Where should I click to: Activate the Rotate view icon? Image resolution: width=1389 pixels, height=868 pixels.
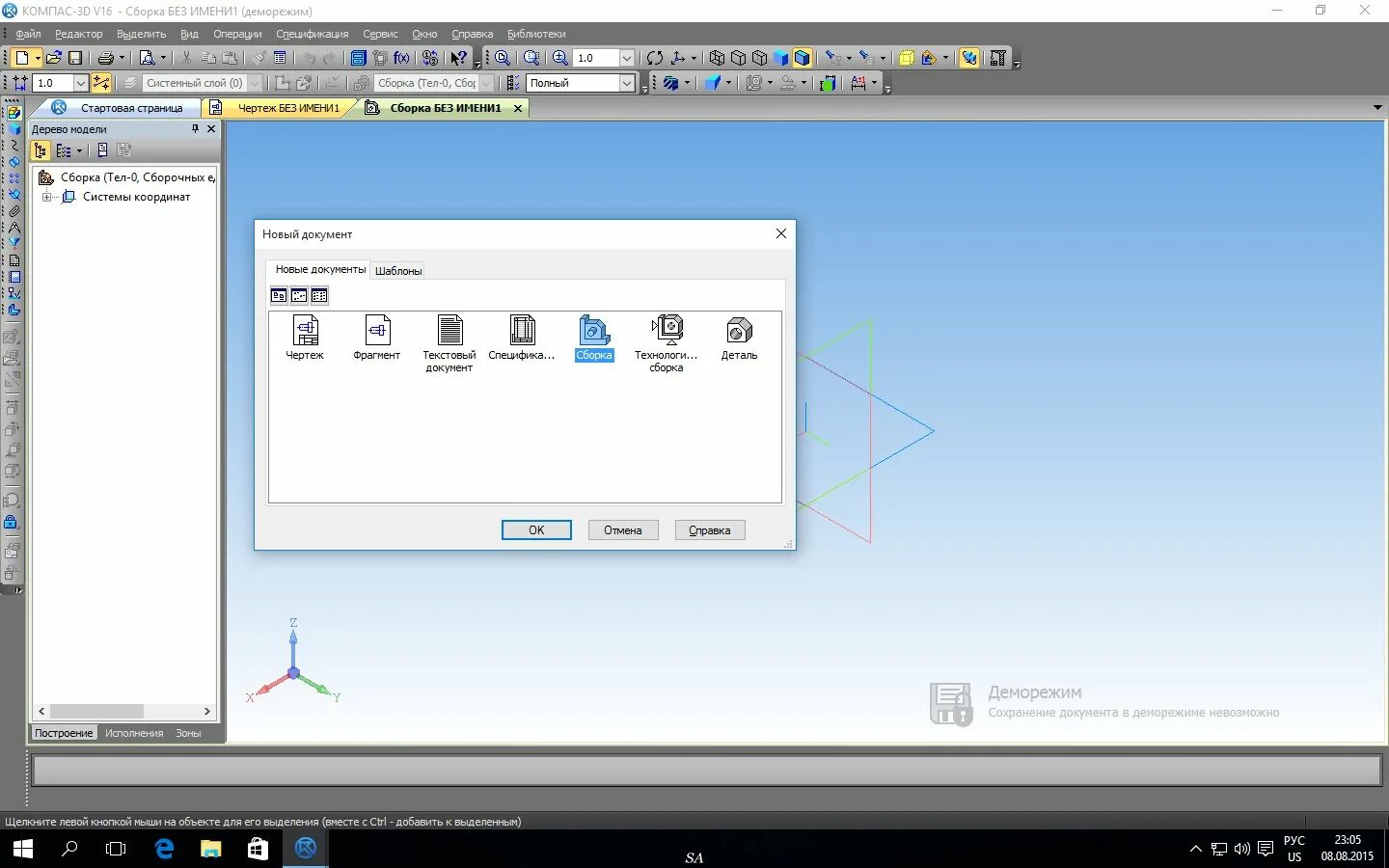click(x=655, y=58)
